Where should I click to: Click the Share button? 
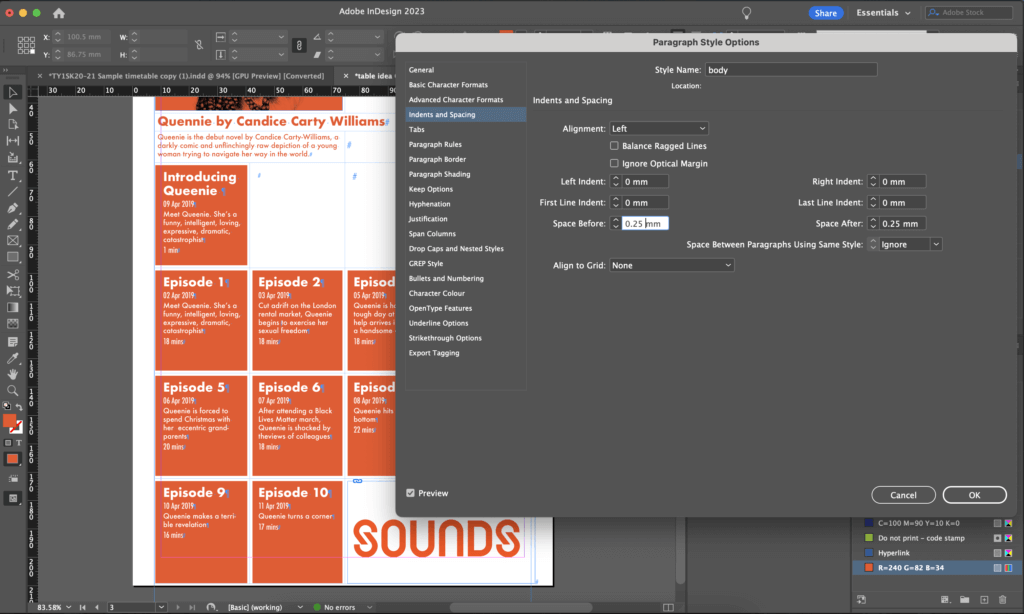pyautogui.click(x=825, y=12)
